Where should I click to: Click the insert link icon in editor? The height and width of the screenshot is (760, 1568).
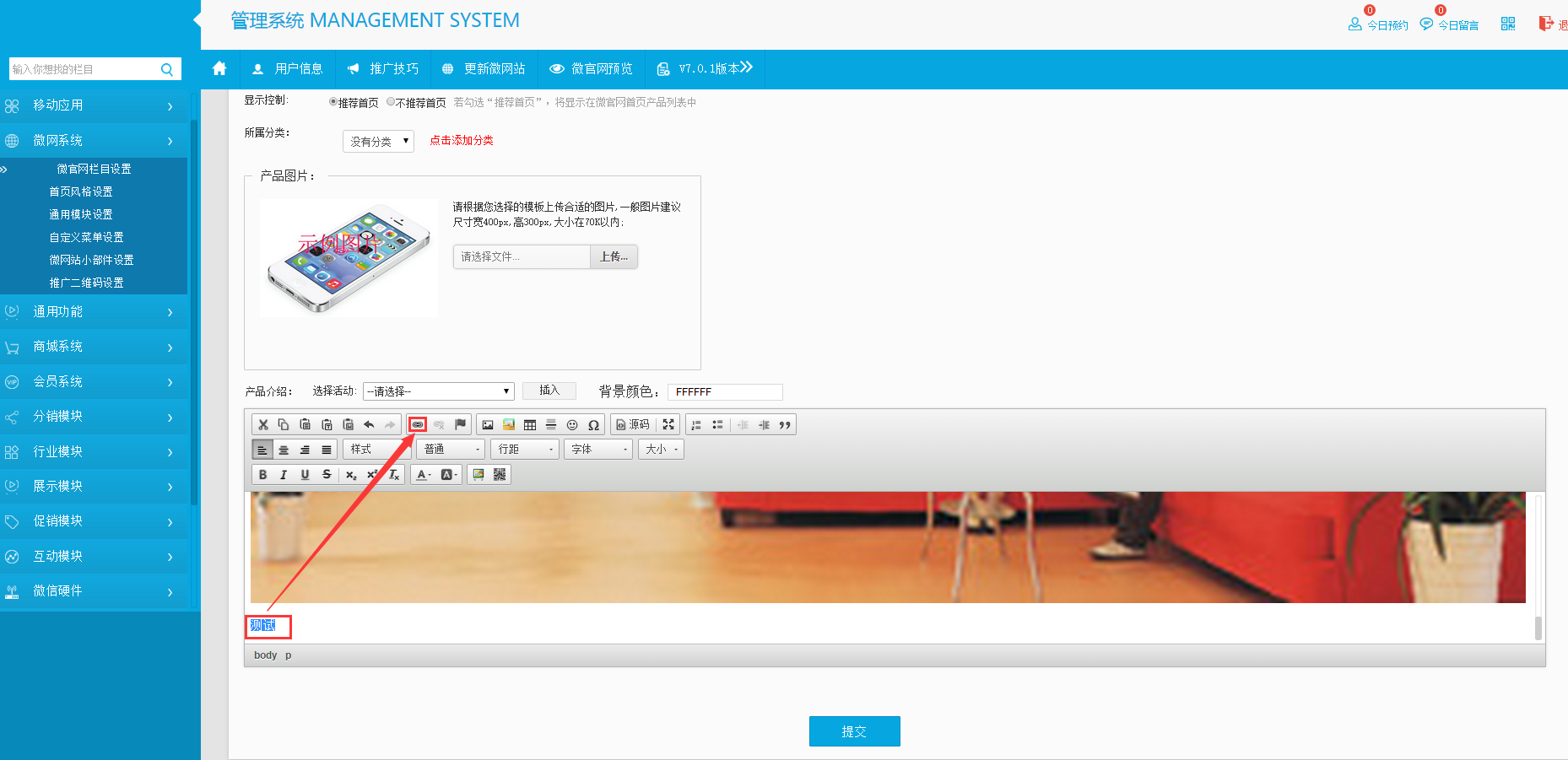pyautogui.click(x=417, y=424)
